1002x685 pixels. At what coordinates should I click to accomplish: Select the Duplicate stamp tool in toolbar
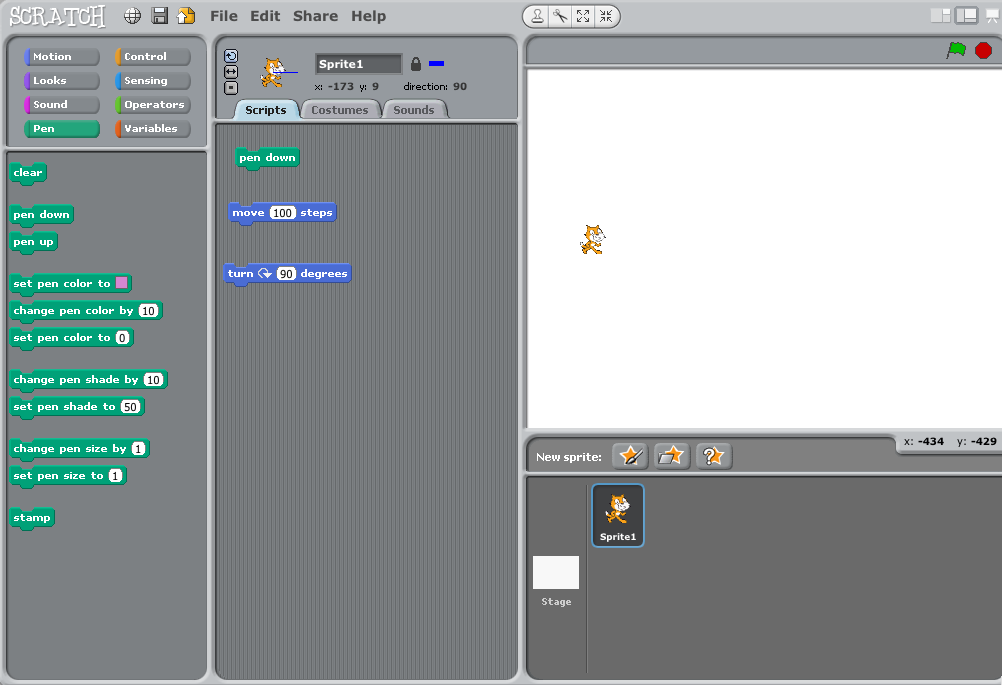coord(538,16)
